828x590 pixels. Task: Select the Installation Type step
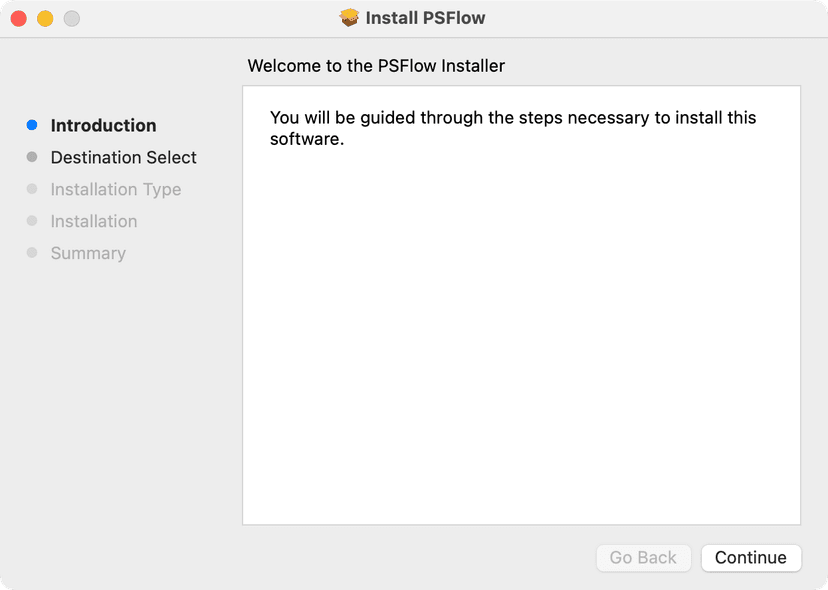coord(116,189)
